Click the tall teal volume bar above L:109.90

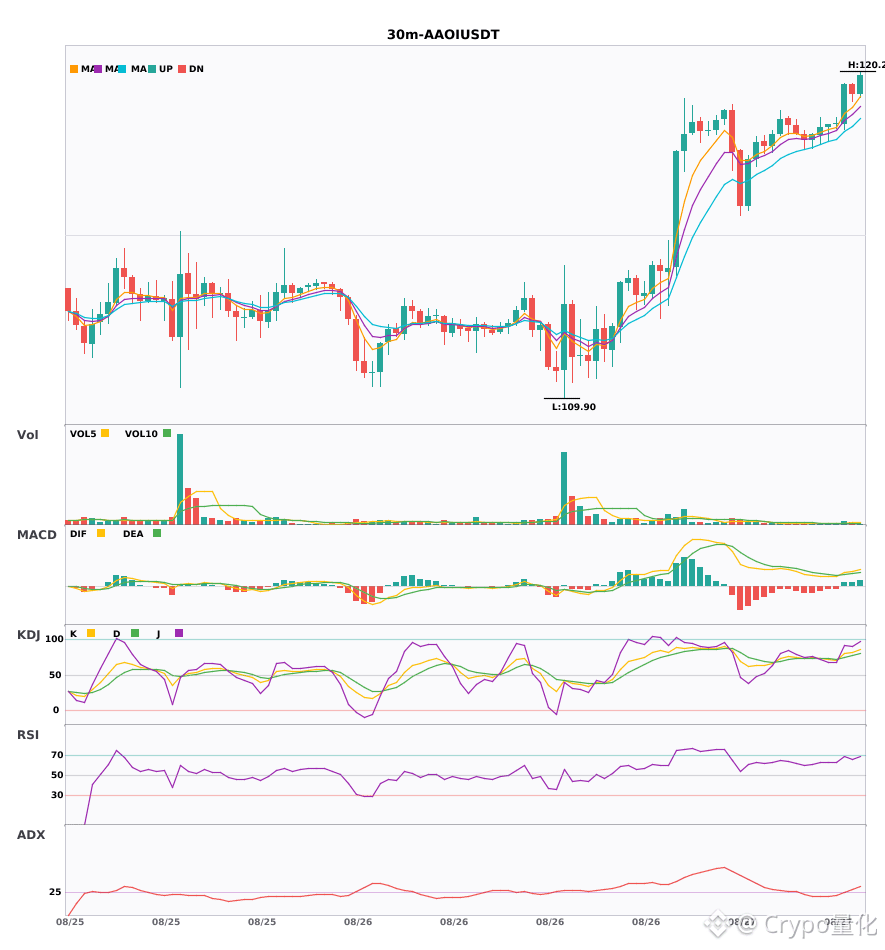(564, 488)
